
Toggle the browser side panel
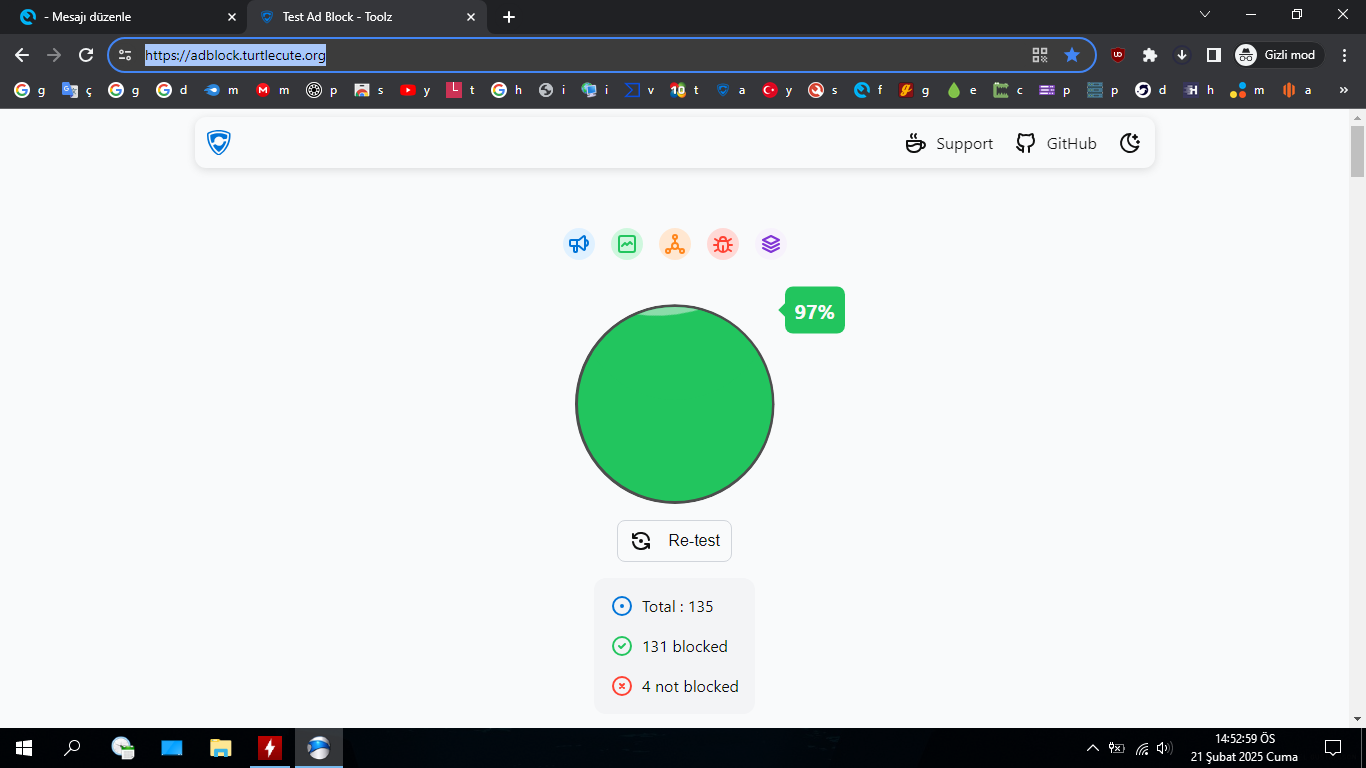point(1214,55)
